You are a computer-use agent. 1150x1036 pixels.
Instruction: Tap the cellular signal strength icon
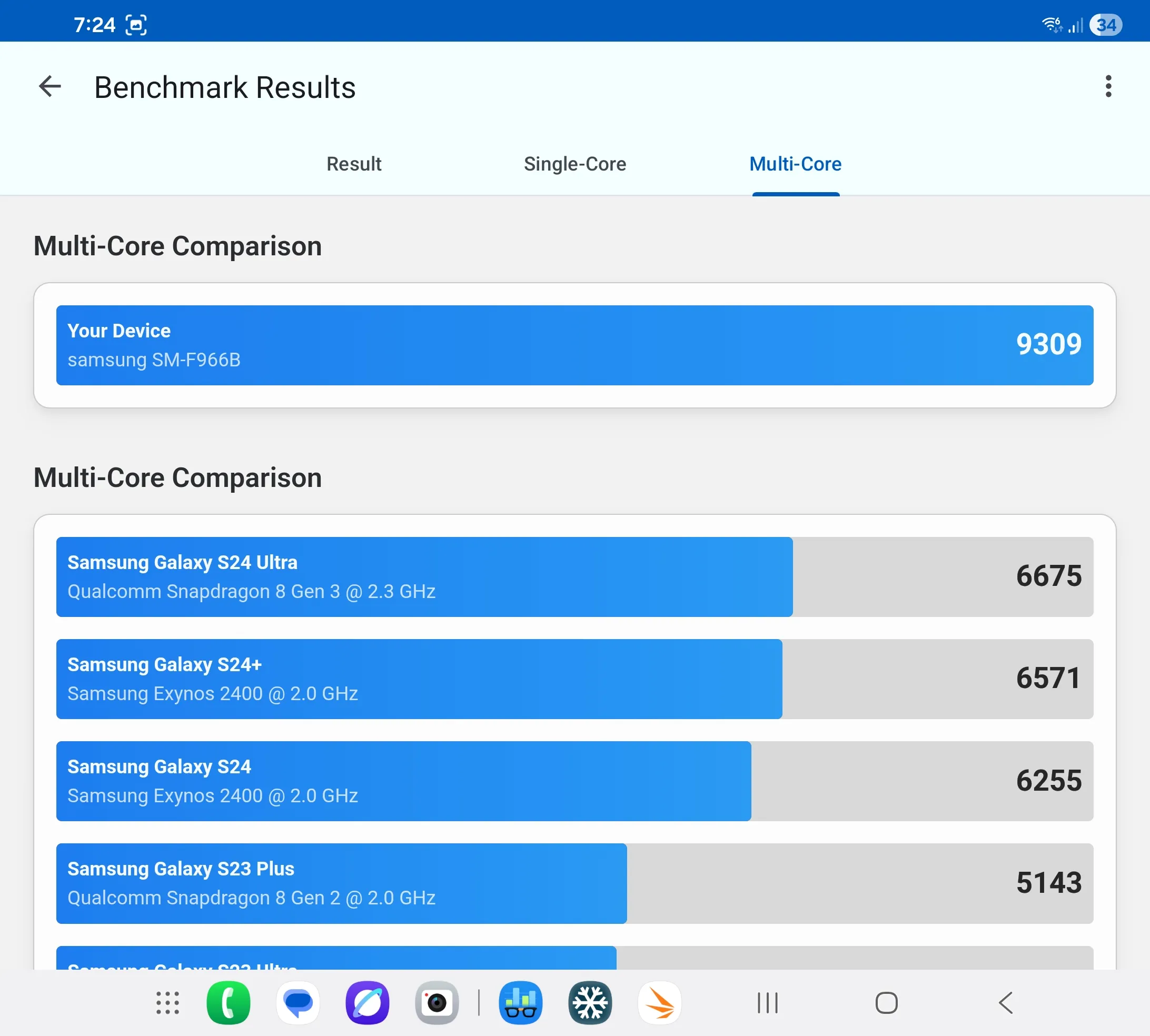1075,25
